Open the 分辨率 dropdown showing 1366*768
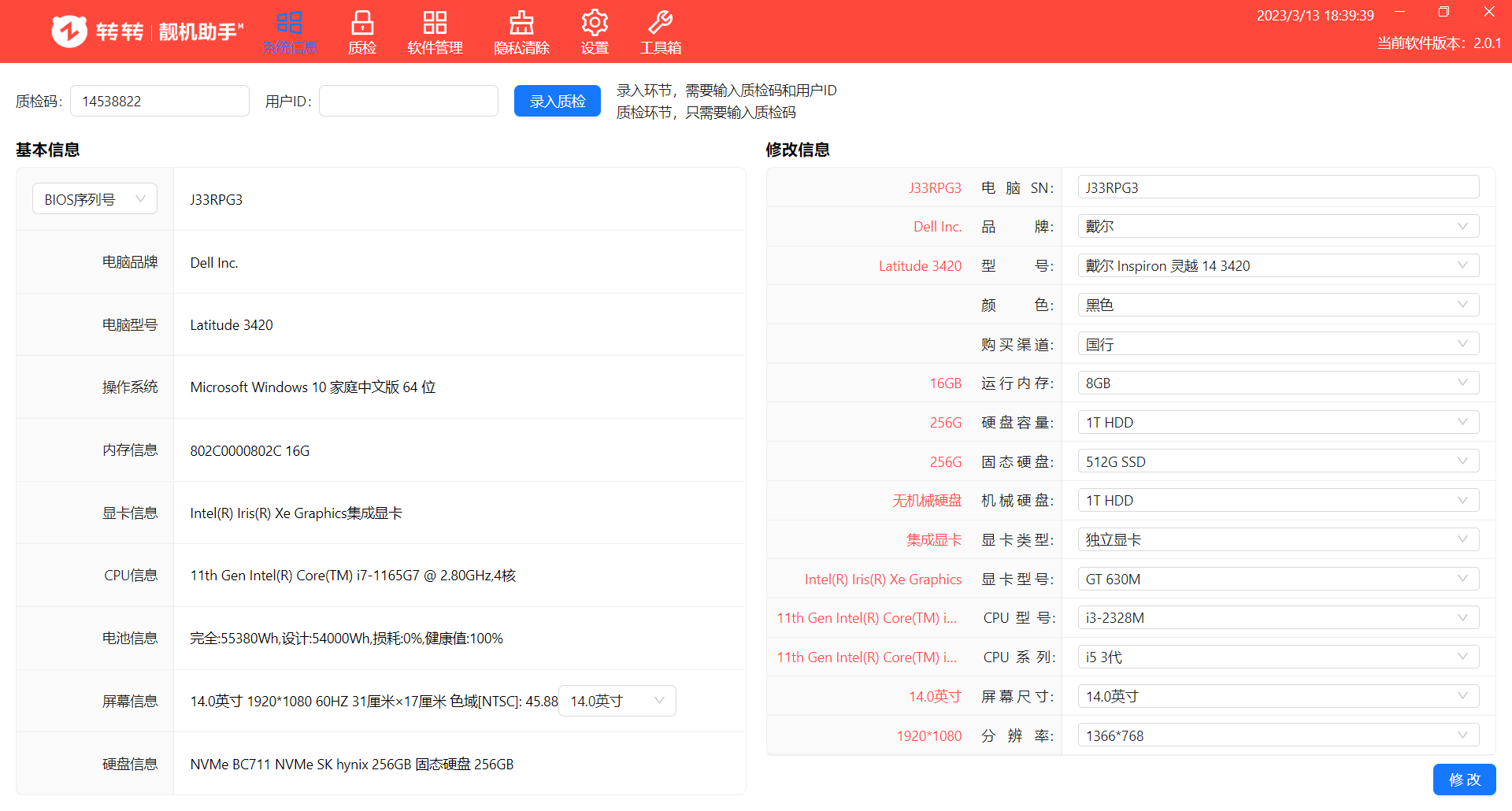Viewport: 1512px width, 811px height. [1278, 735]
